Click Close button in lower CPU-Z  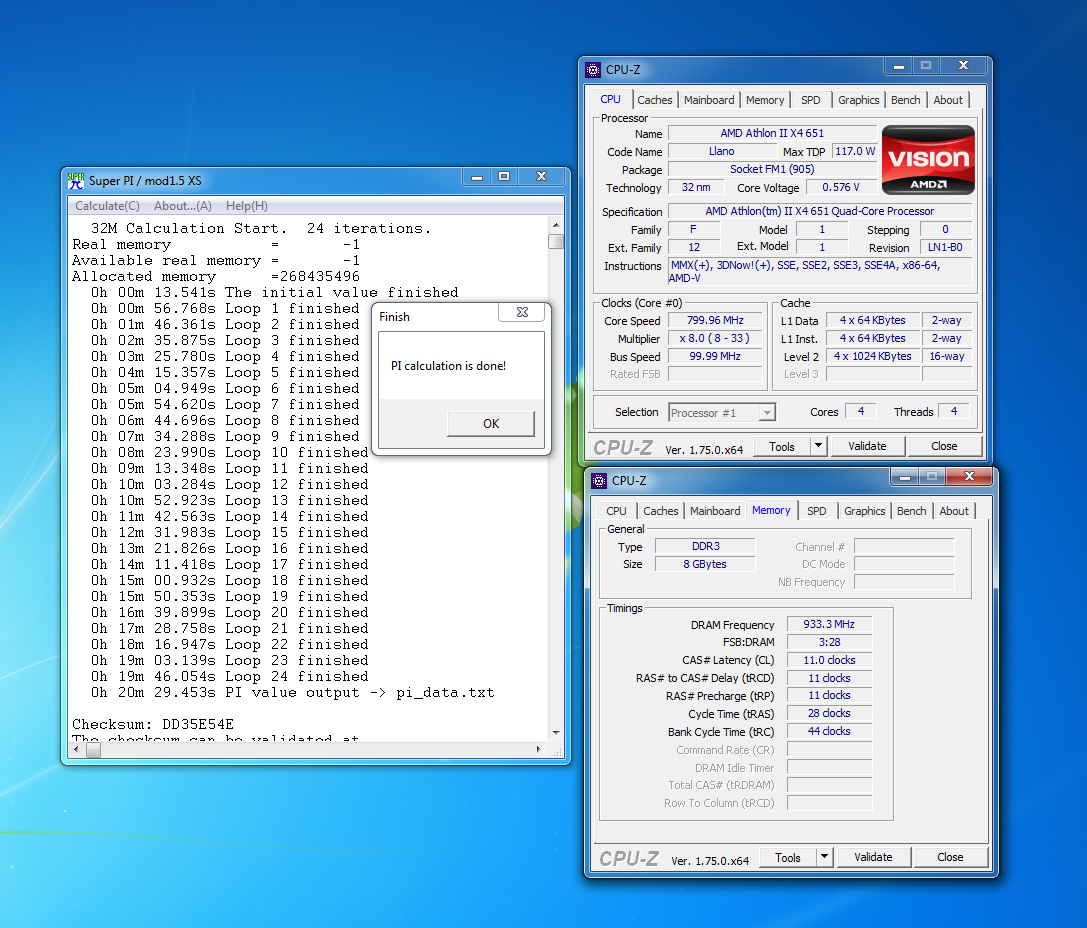tap(950, 857)
